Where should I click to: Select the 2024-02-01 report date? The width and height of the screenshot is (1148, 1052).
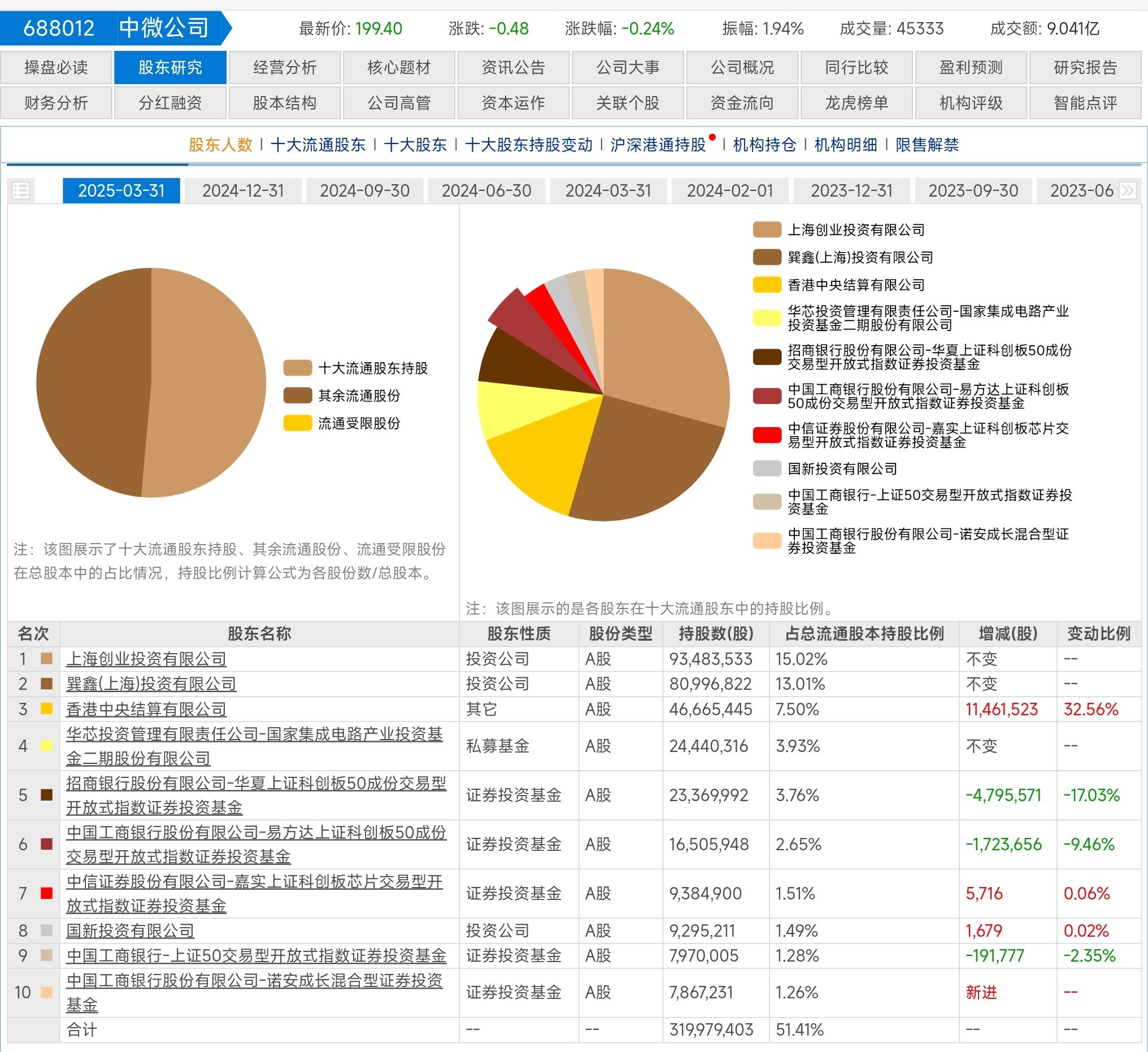730,190
